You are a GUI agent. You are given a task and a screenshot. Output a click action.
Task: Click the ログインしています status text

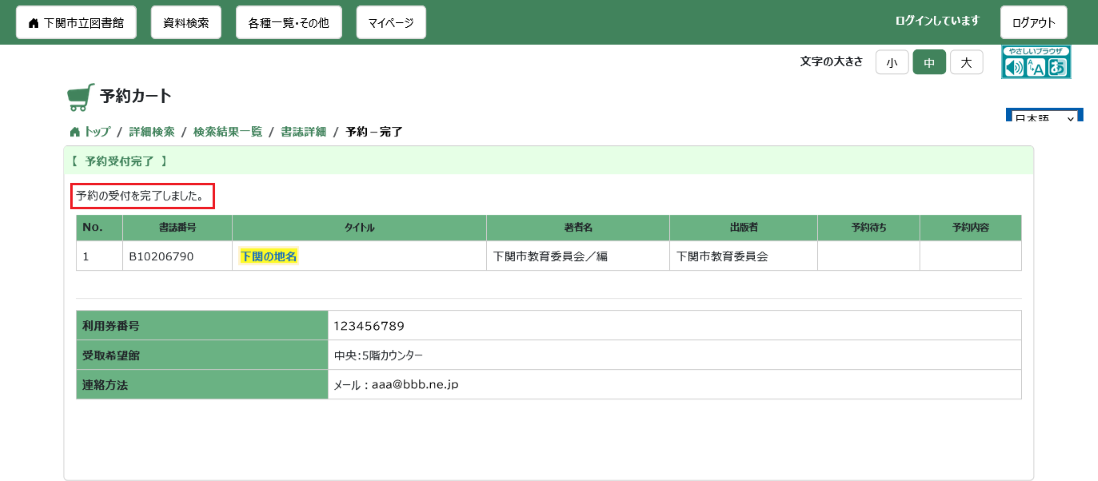coord(937,21)
